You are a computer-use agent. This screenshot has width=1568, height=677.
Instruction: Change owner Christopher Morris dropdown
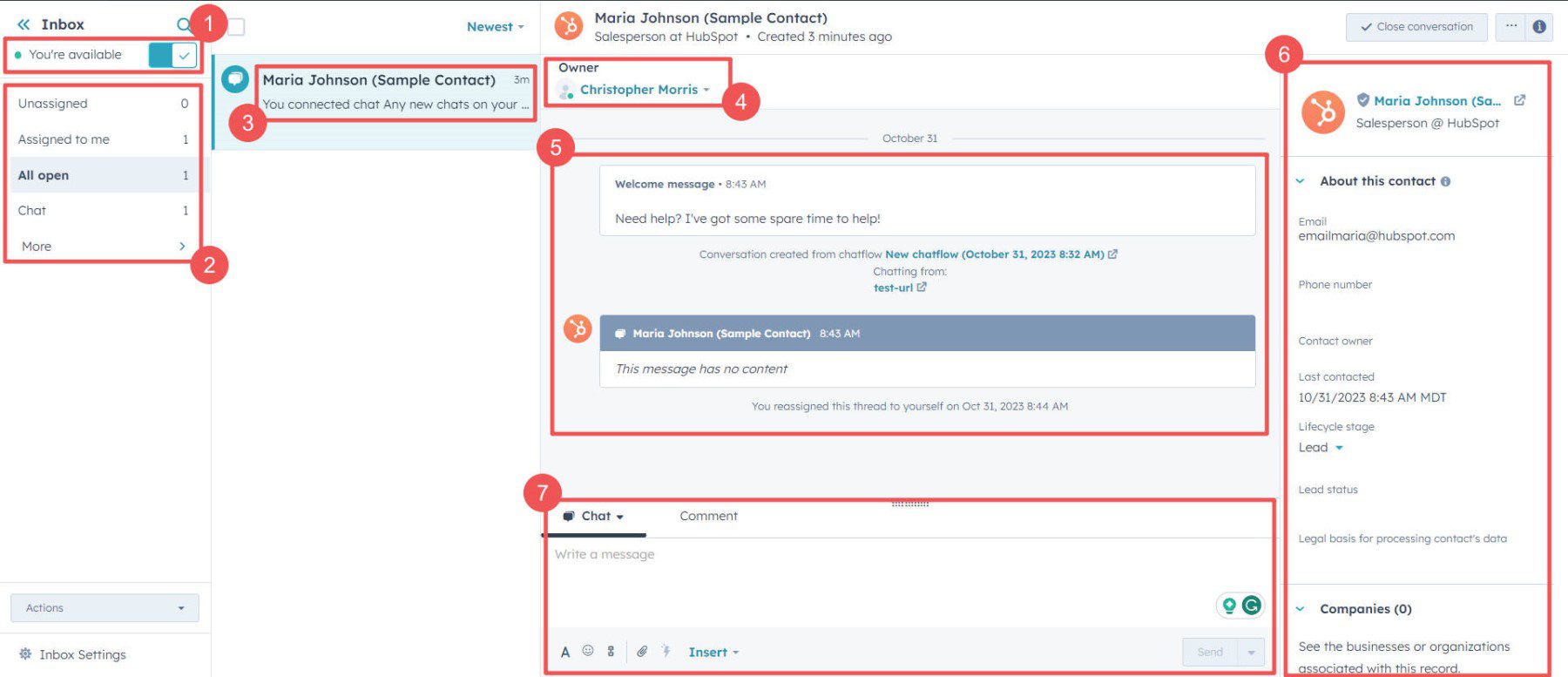tap(645, 90)
